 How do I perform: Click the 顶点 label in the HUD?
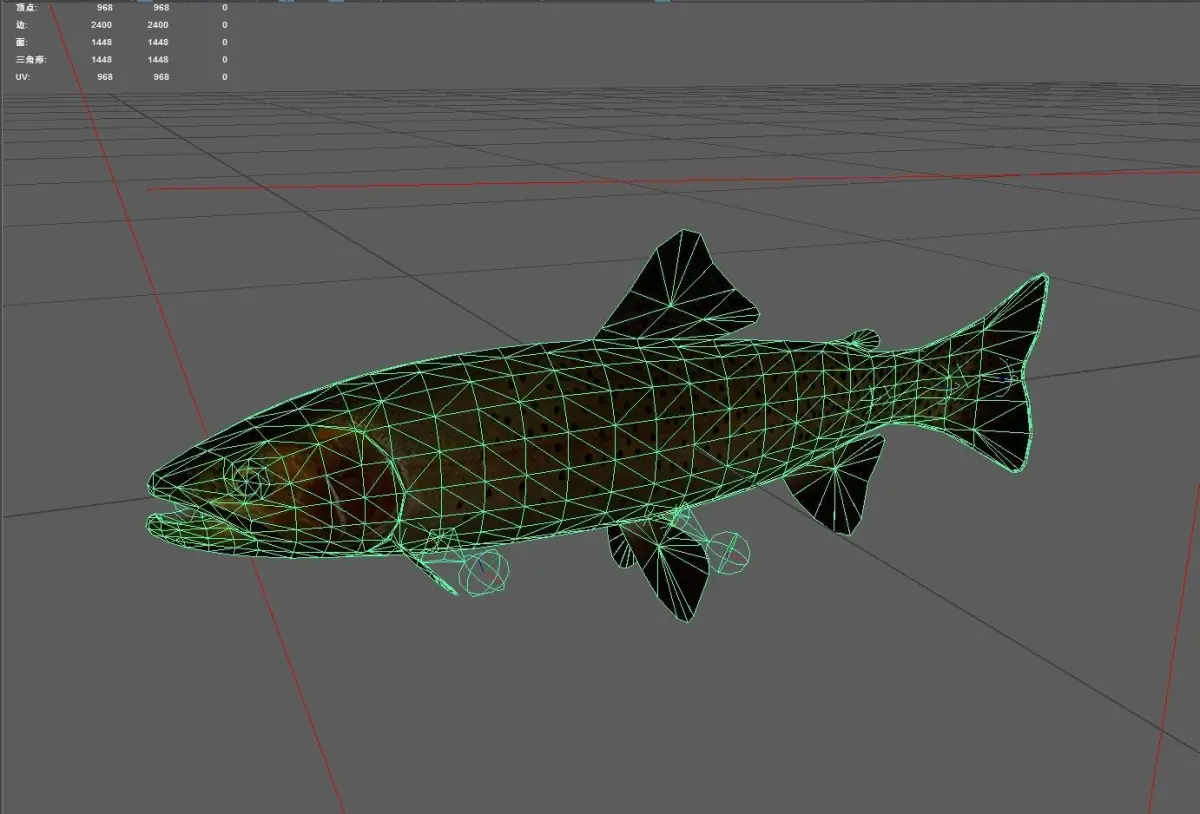[x=26, y=8]
